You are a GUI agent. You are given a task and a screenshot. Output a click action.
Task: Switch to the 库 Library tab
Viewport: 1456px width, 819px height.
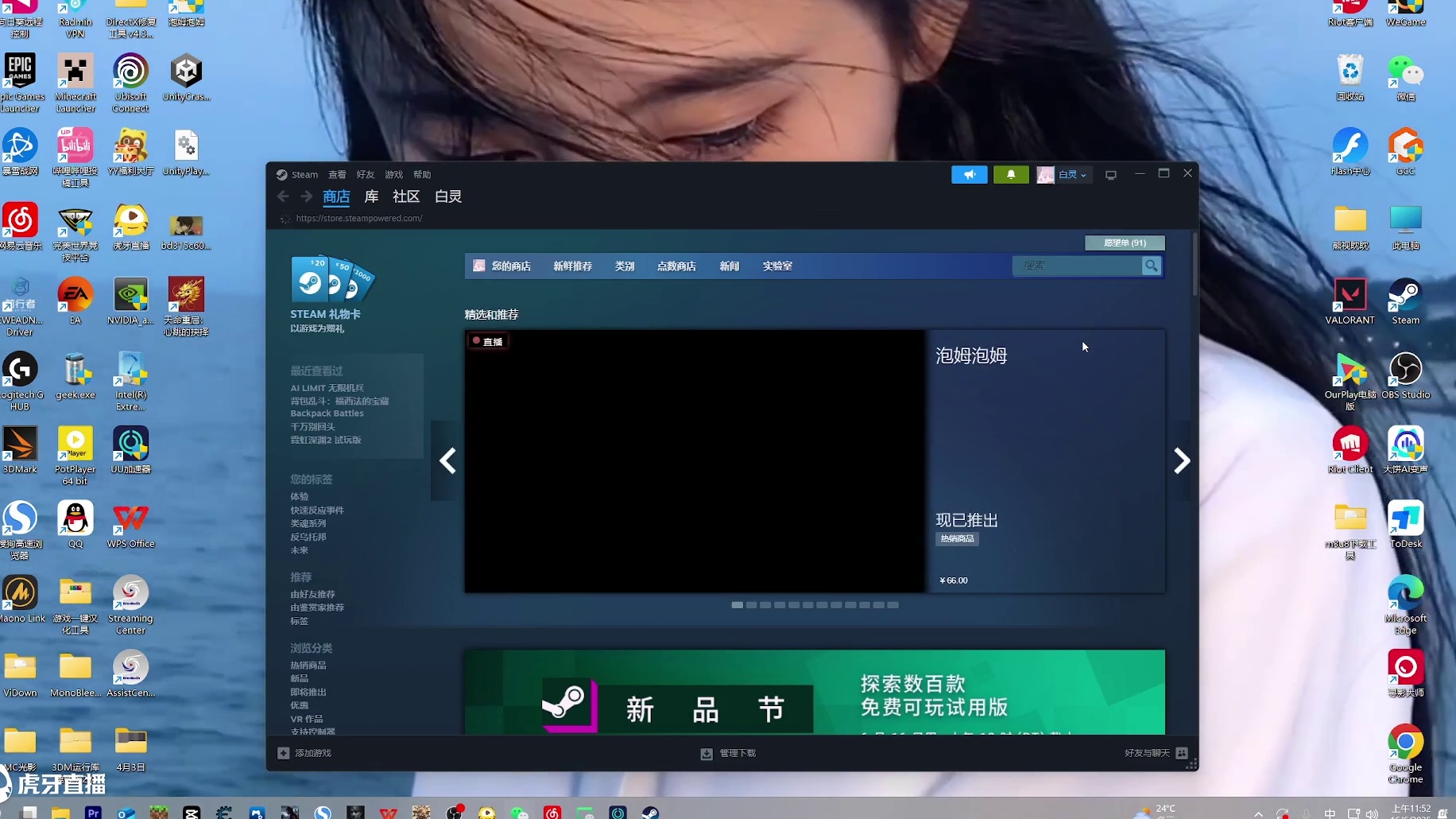click(370, 196)
